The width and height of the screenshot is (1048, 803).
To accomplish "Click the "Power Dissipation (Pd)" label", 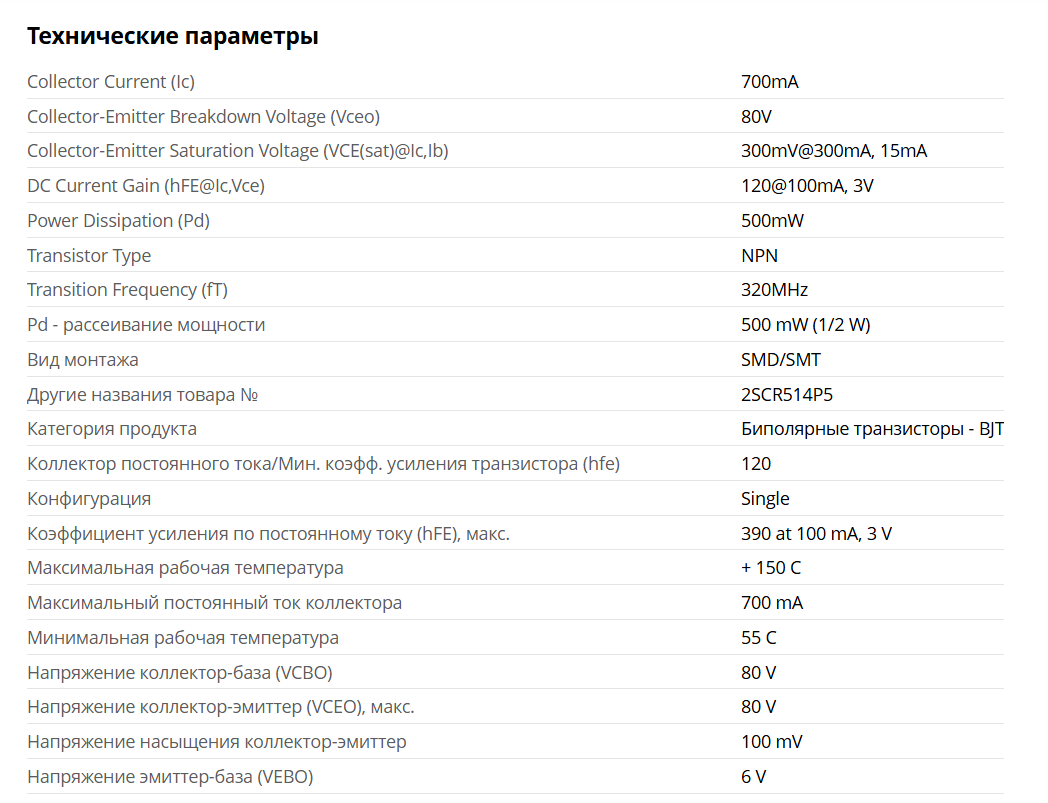I will tap(118, 221).
